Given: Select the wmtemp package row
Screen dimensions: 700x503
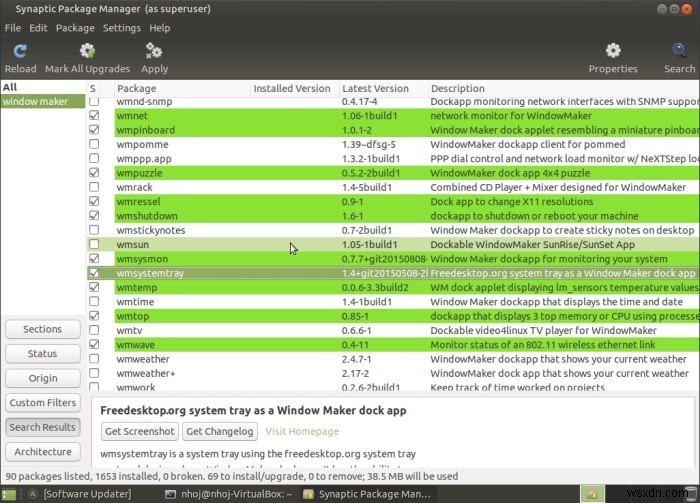Looking at the screenshot, I should 393,287.
